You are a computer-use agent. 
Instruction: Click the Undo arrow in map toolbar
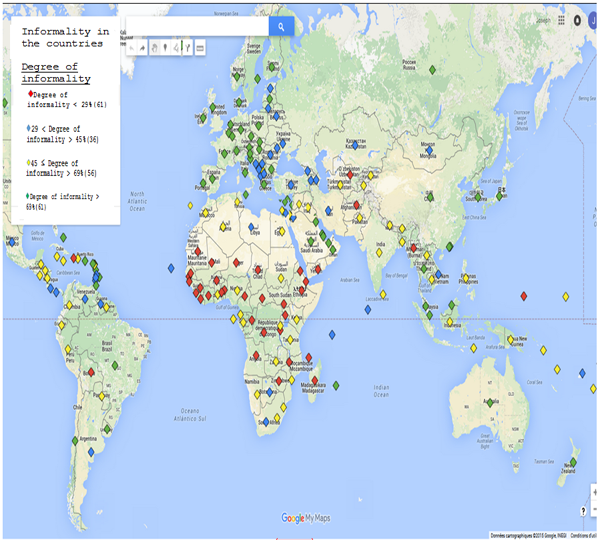(x=132, y=48)
